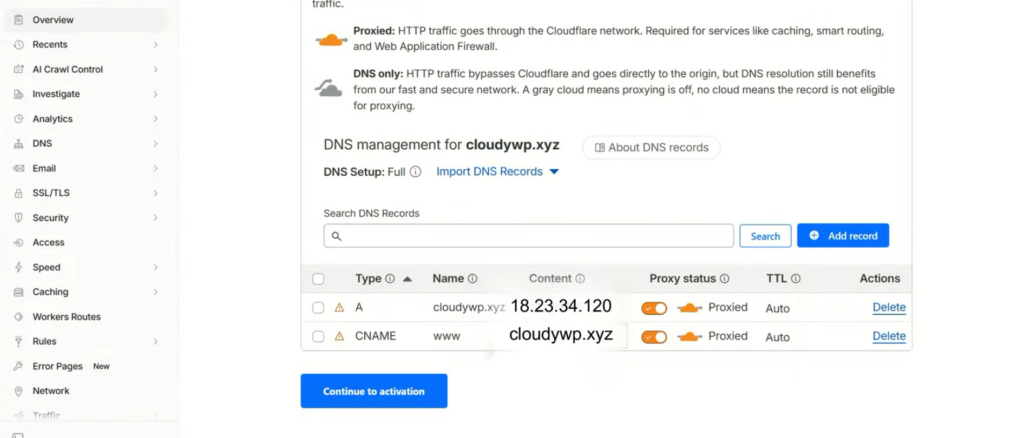This screenshot has width=1024, height=438.
Task: Tick the select-all checkbox in table header
Action: pyautogui.click(x=318, y=279)
